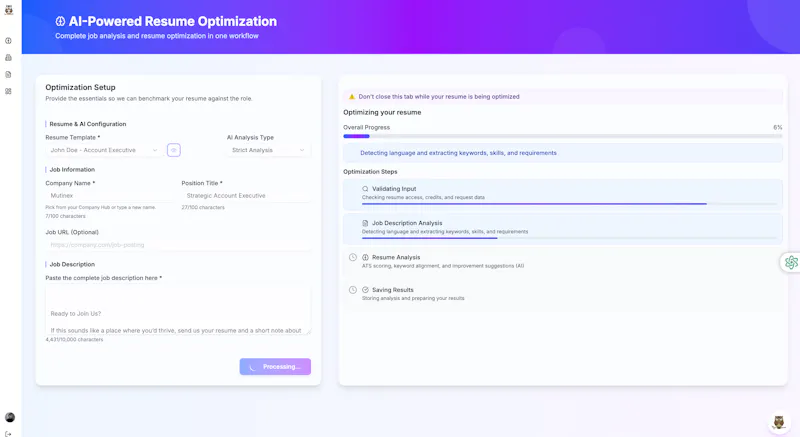
Task: Click the Job URL optional input field
Action: click(178, 245)
